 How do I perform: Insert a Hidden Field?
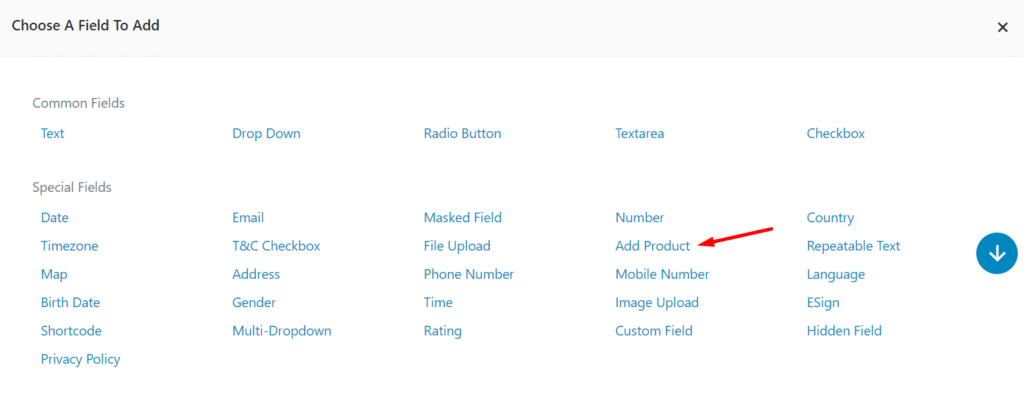point(844,331)
